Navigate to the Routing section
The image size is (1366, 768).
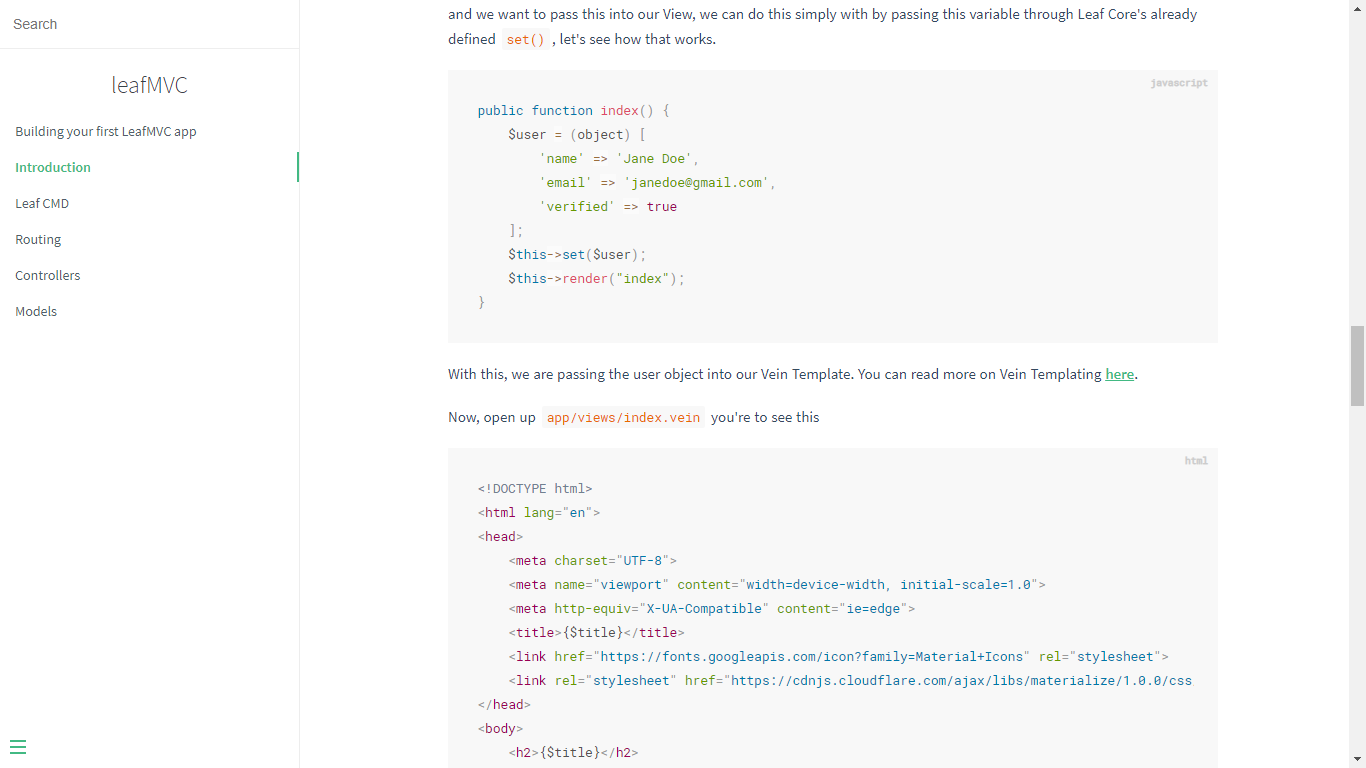coord(38,239)
